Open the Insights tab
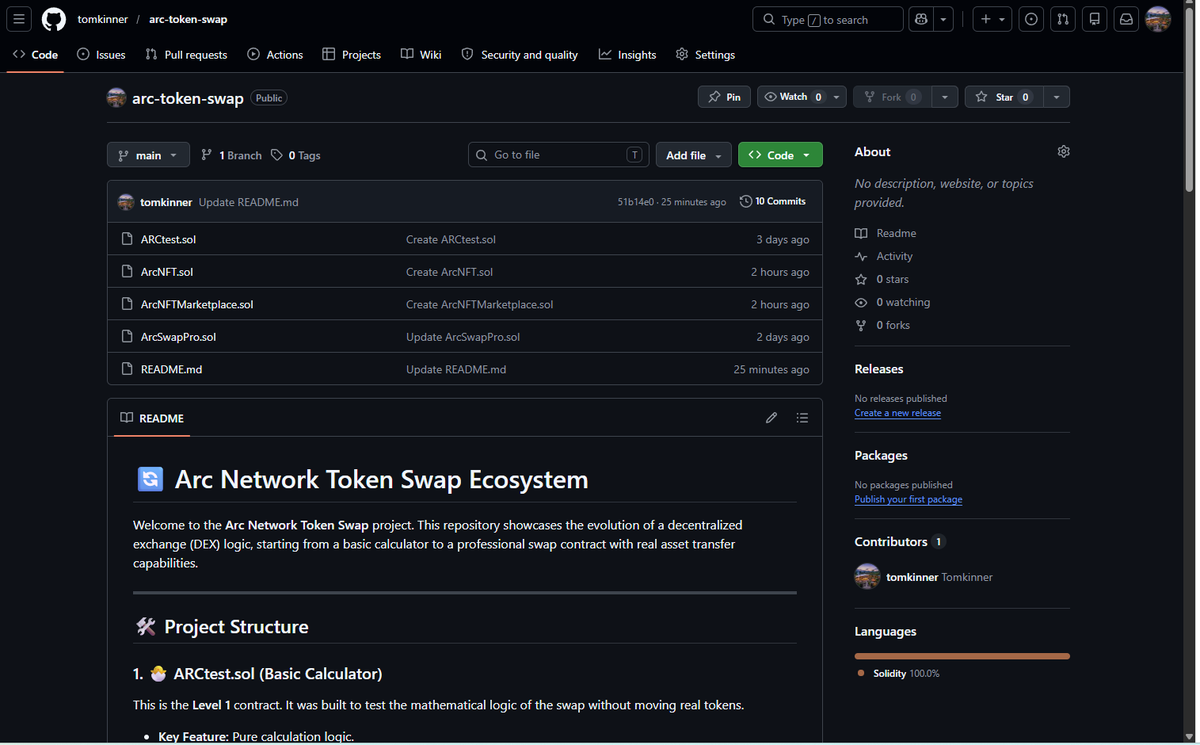 [x=627, y=54]
